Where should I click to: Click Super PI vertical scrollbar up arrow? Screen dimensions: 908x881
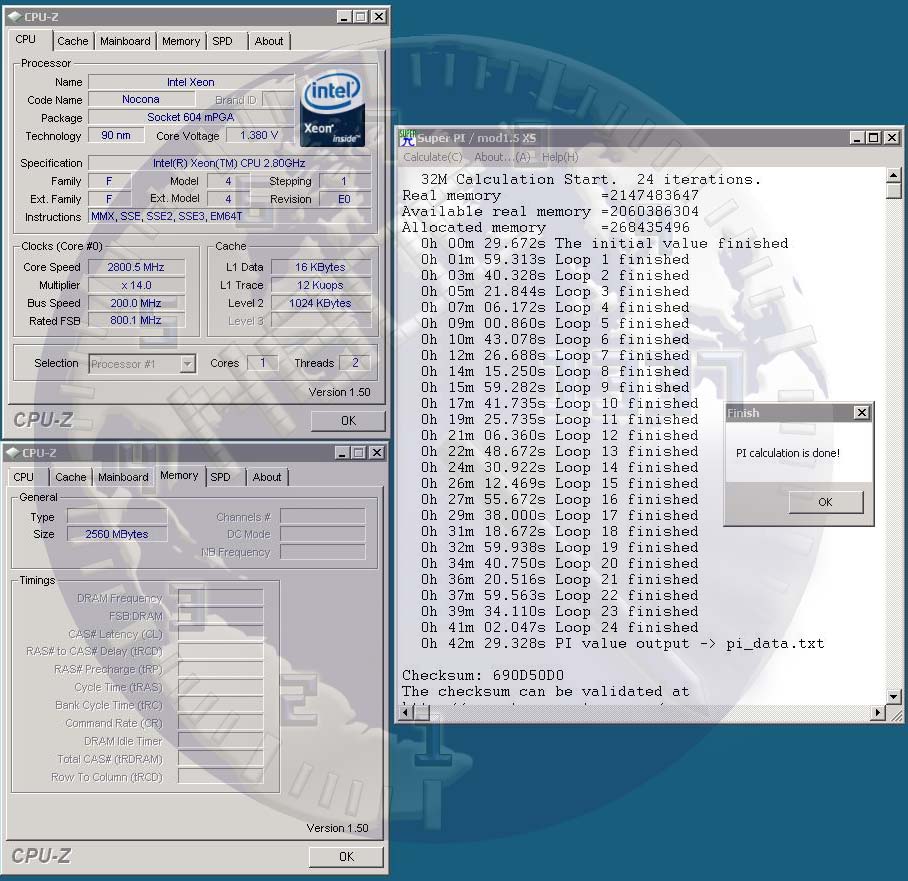click(x=894, y=175)
